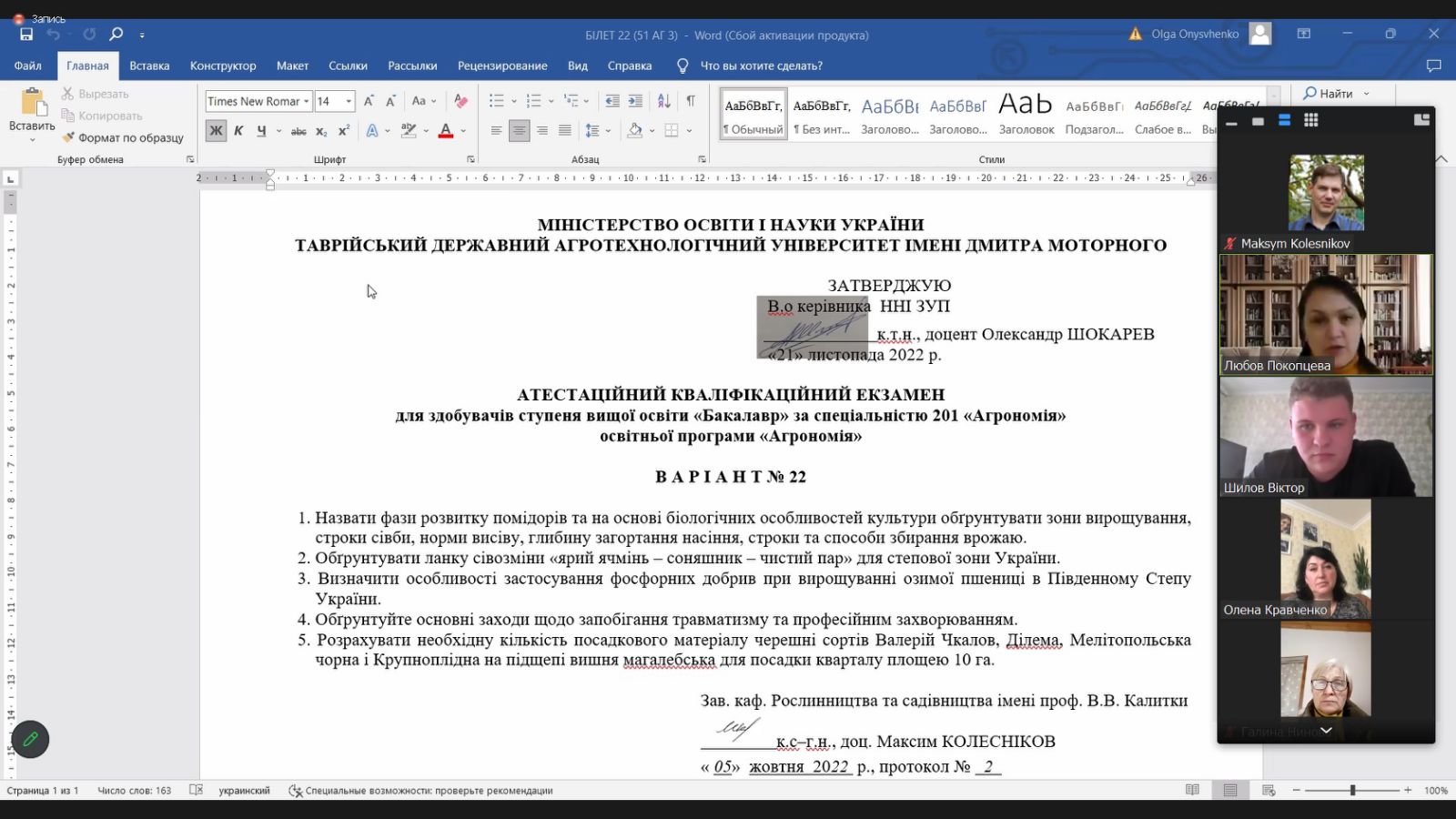
Task: Open the Вставка ribbon tab
Action: (x=149, y=66)
